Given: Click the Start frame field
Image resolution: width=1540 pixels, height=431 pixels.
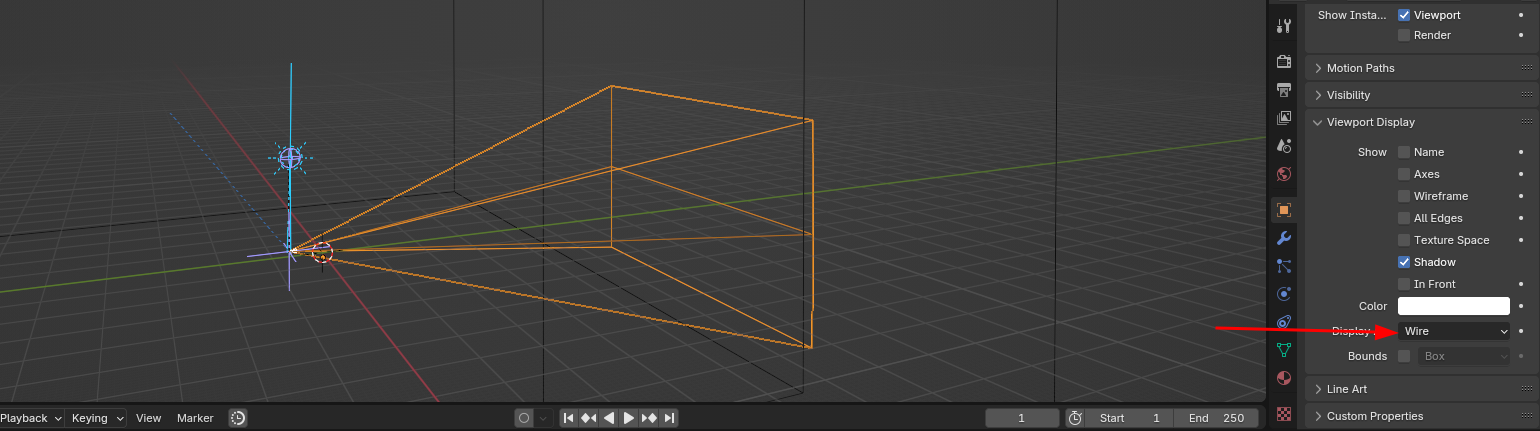Looking at the screenshot, I should [1130, 418].
